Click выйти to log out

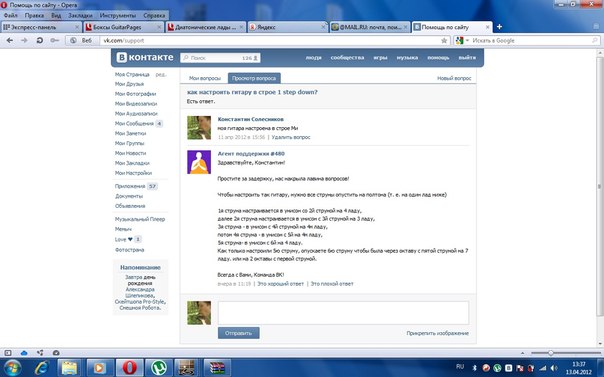[467, 57]
